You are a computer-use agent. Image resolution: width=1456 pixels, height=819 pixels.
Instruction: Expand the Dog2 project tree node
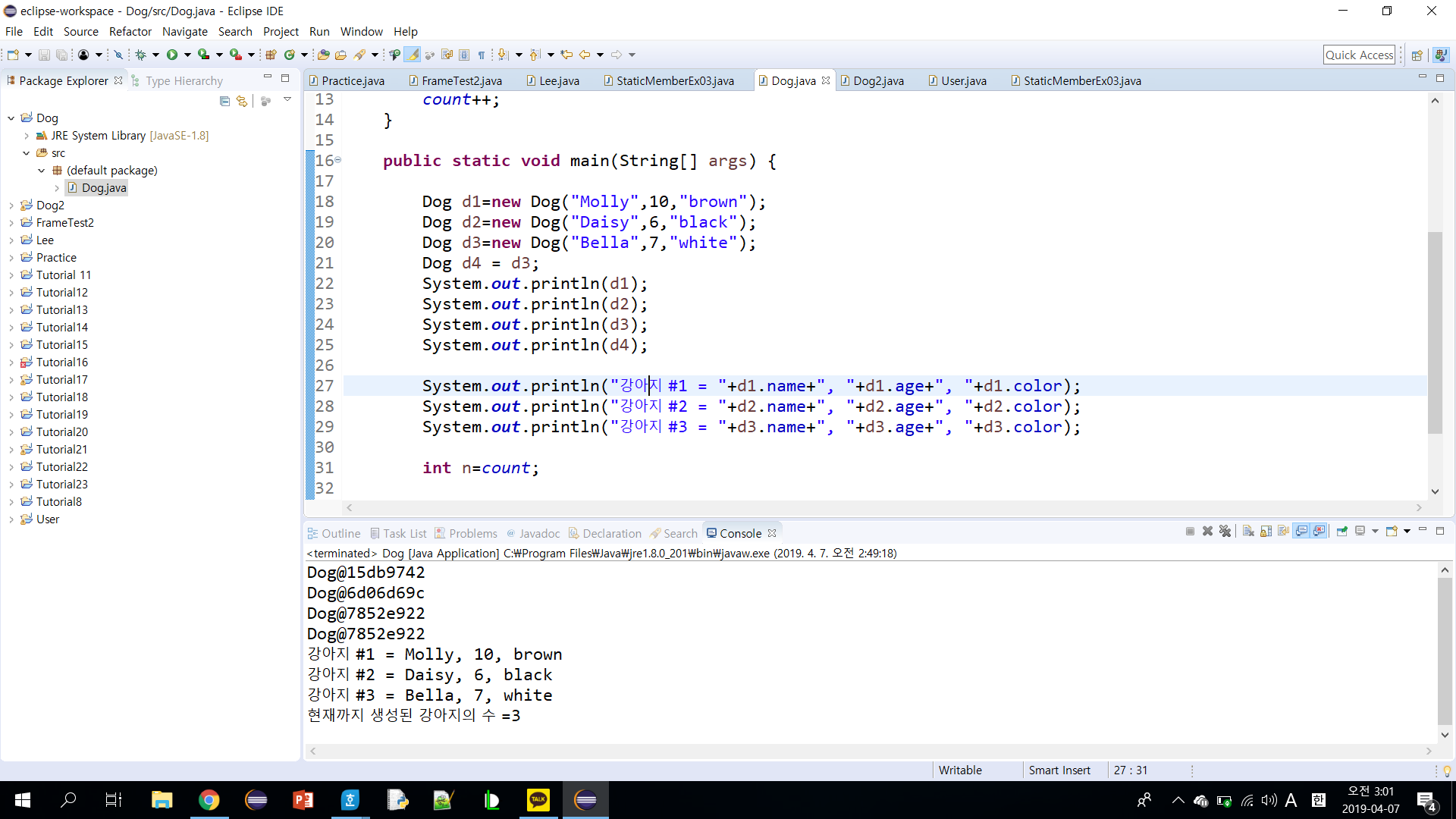pyautogui.click(x=11, y=206)
